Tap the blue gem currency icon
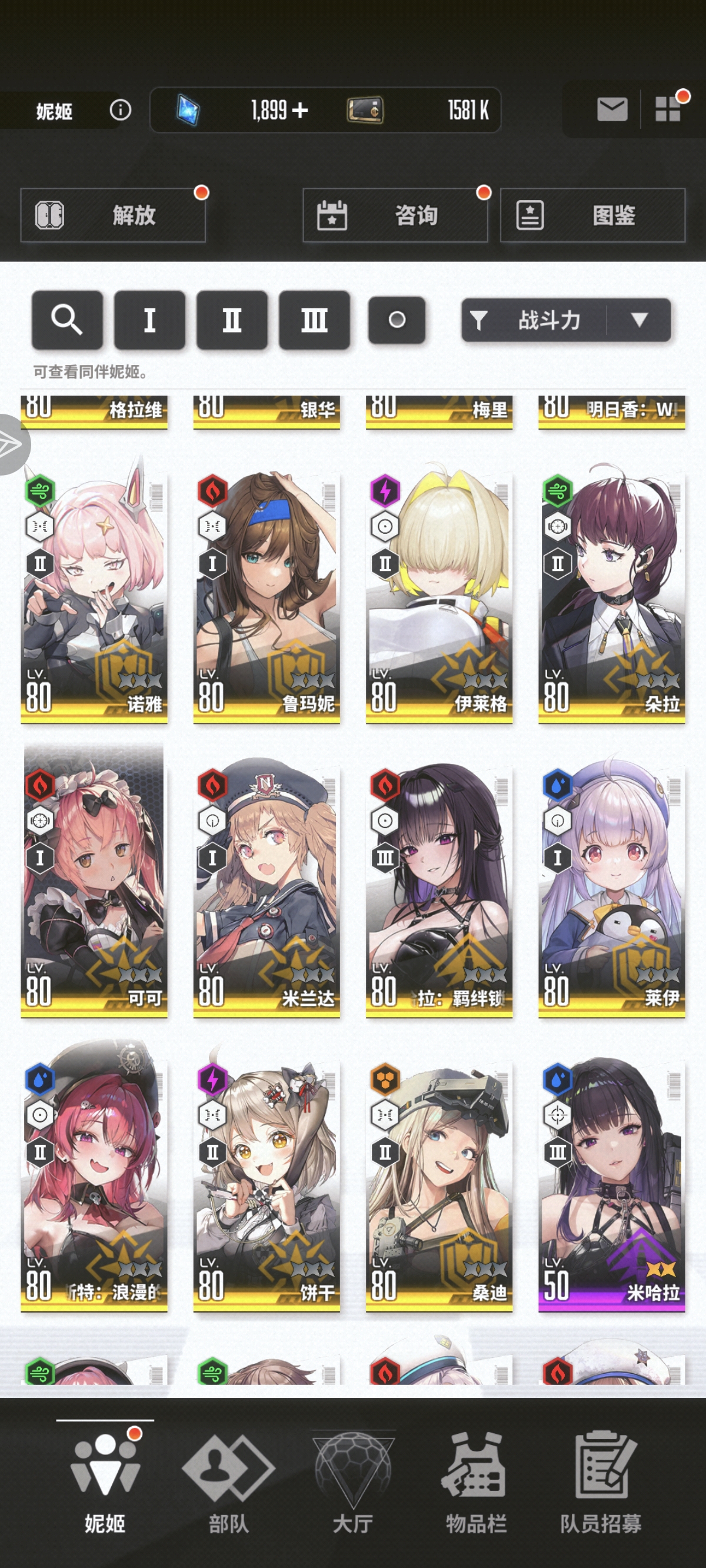 [x=188, y=110]
